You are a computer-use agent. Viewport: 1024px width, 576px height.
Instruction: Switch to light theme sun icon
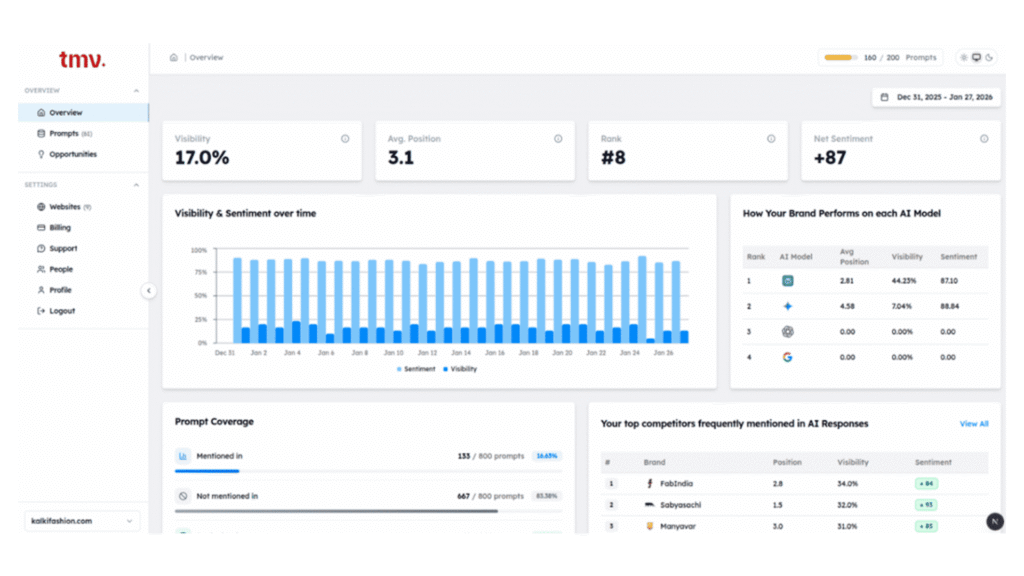click(964, 57)
